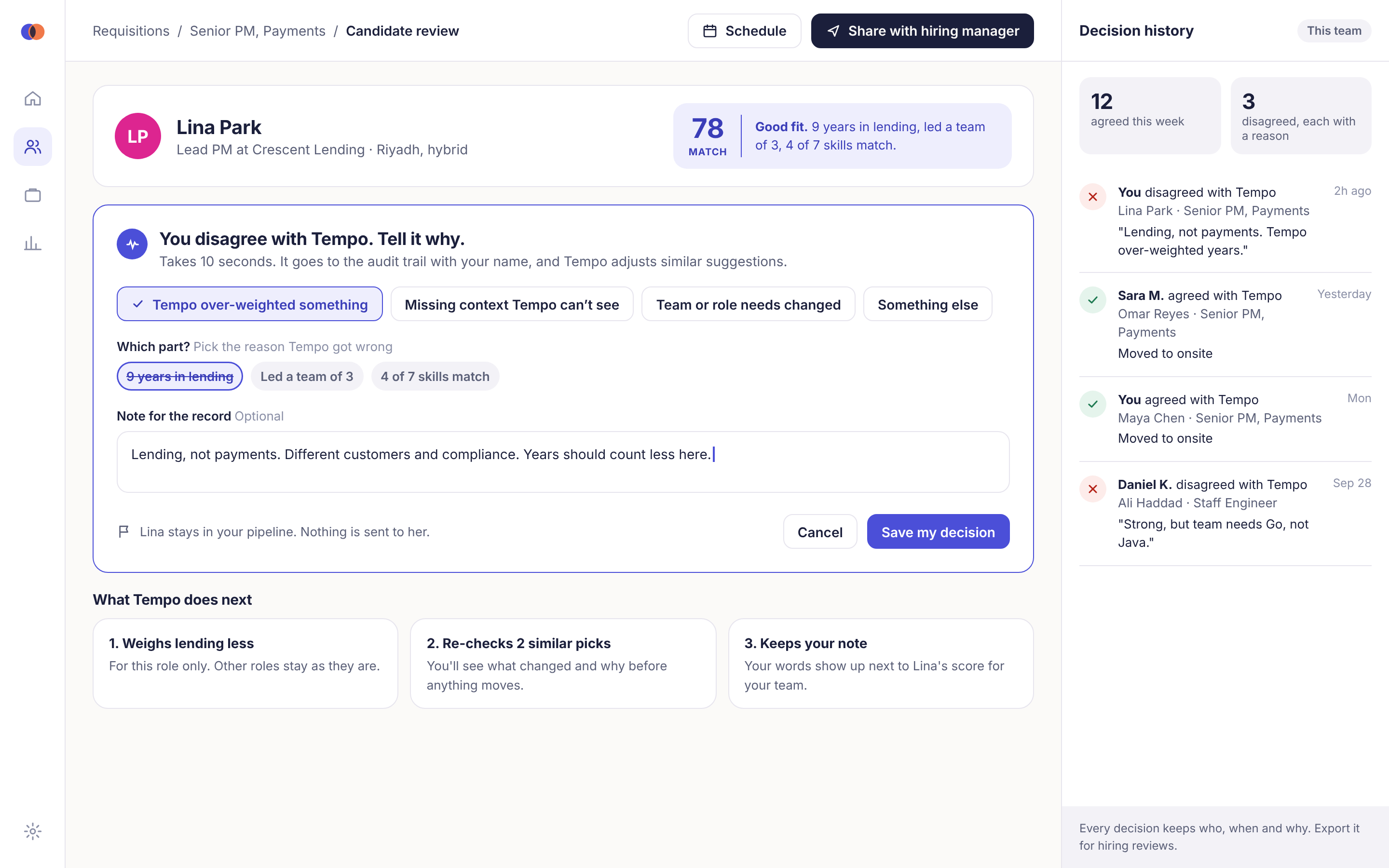Open the Home sidebar icon

pos(33,99)
